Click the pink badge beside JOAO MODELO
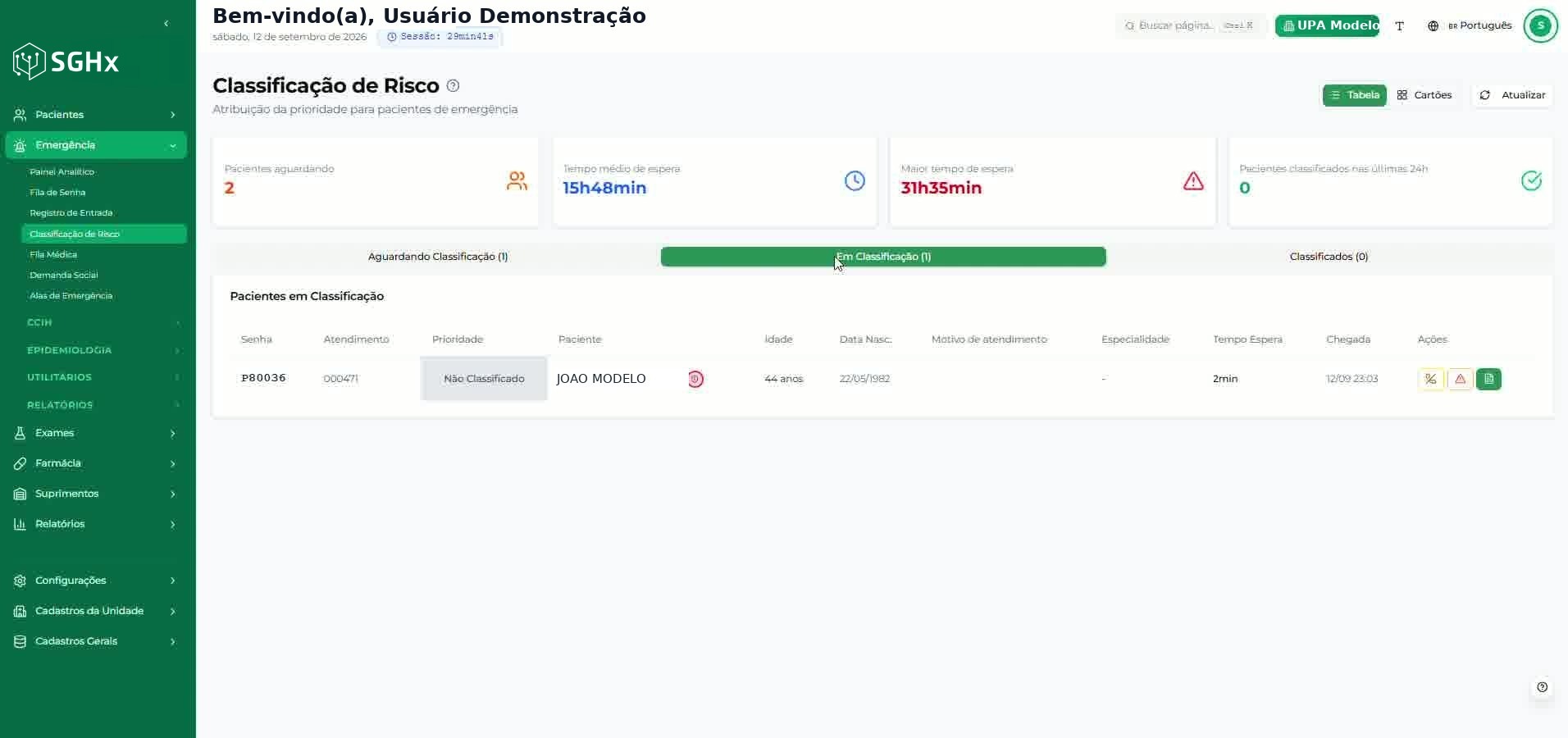Screen dimensions: 1568x738 (695, 379)
